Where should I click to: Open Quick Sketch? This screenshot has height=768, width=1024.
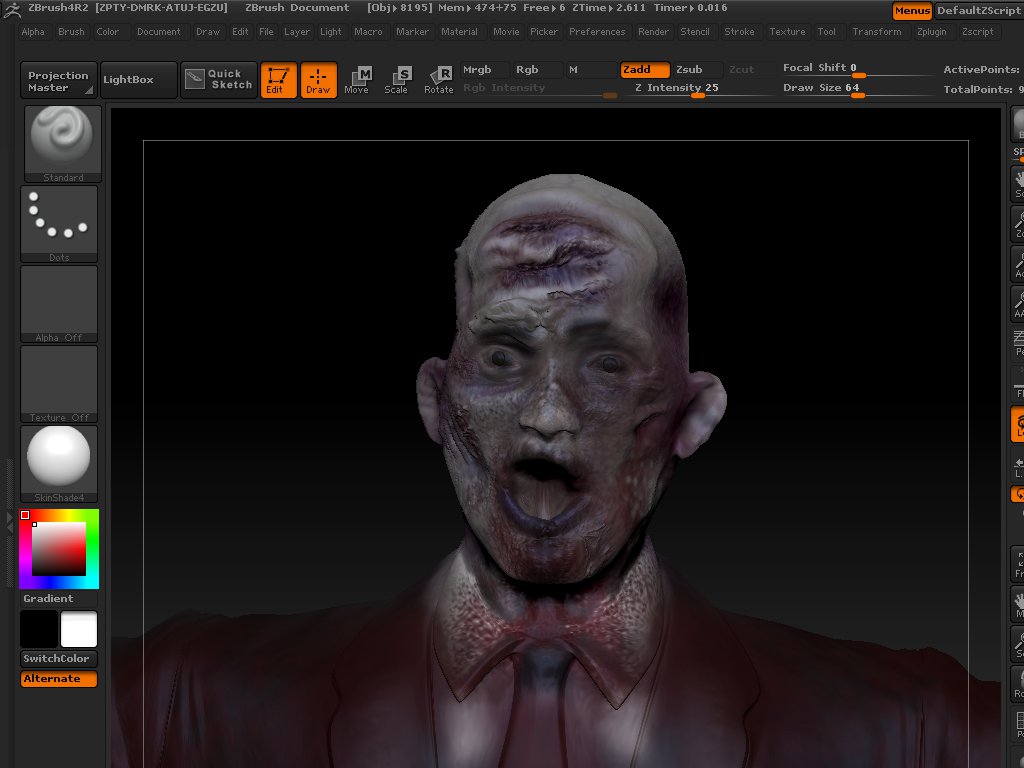click(x=219, y=79)
